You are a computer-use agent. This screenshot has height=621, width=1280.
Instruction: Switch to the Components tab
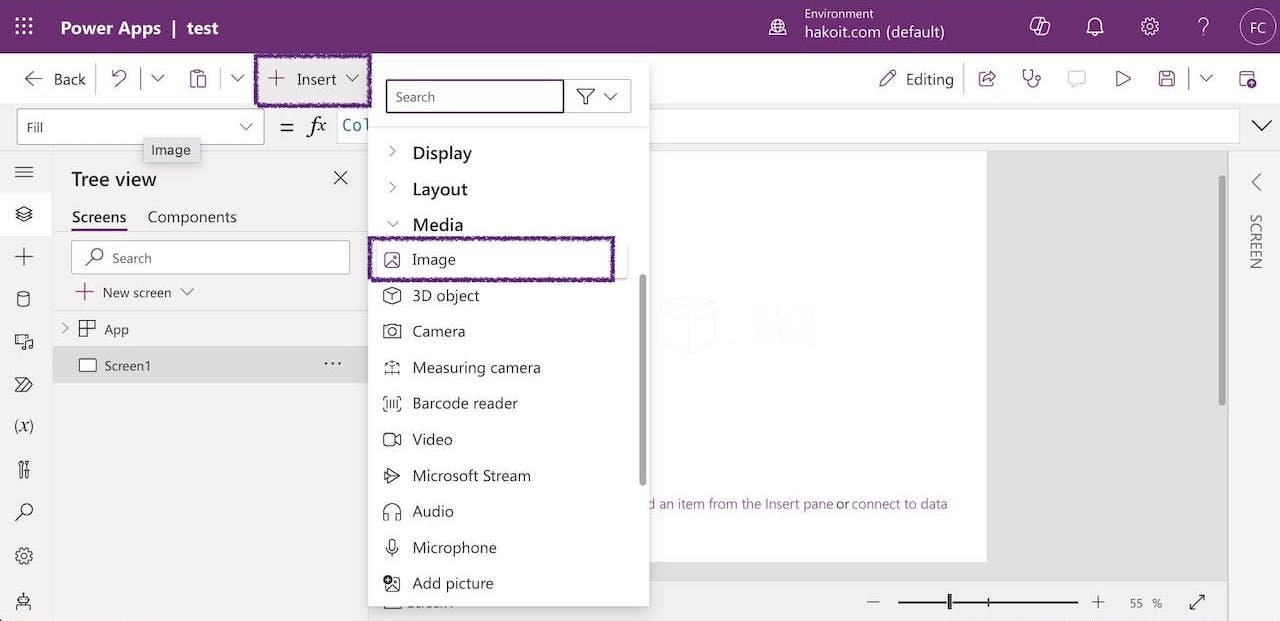[192, 217]
